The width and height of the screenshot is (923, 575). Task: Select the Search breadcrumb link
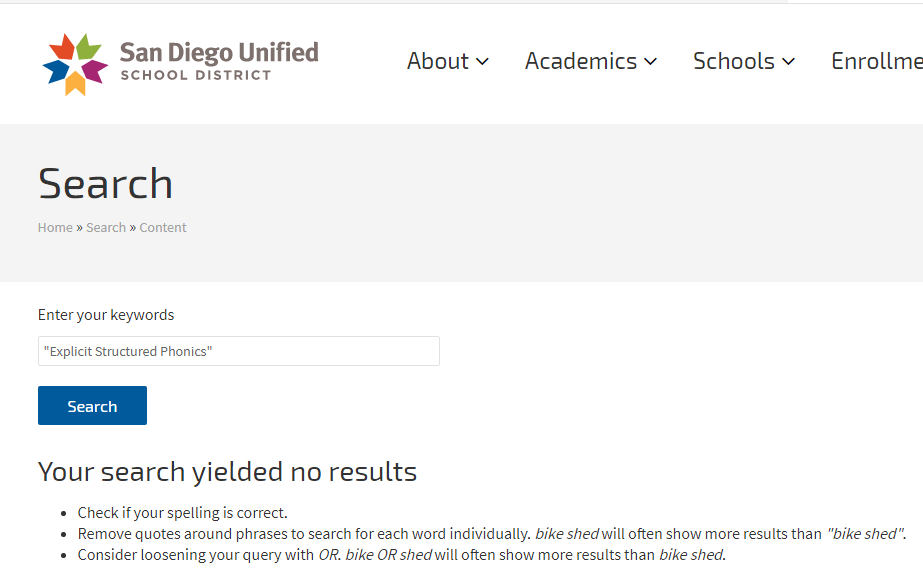coord(106,228)
